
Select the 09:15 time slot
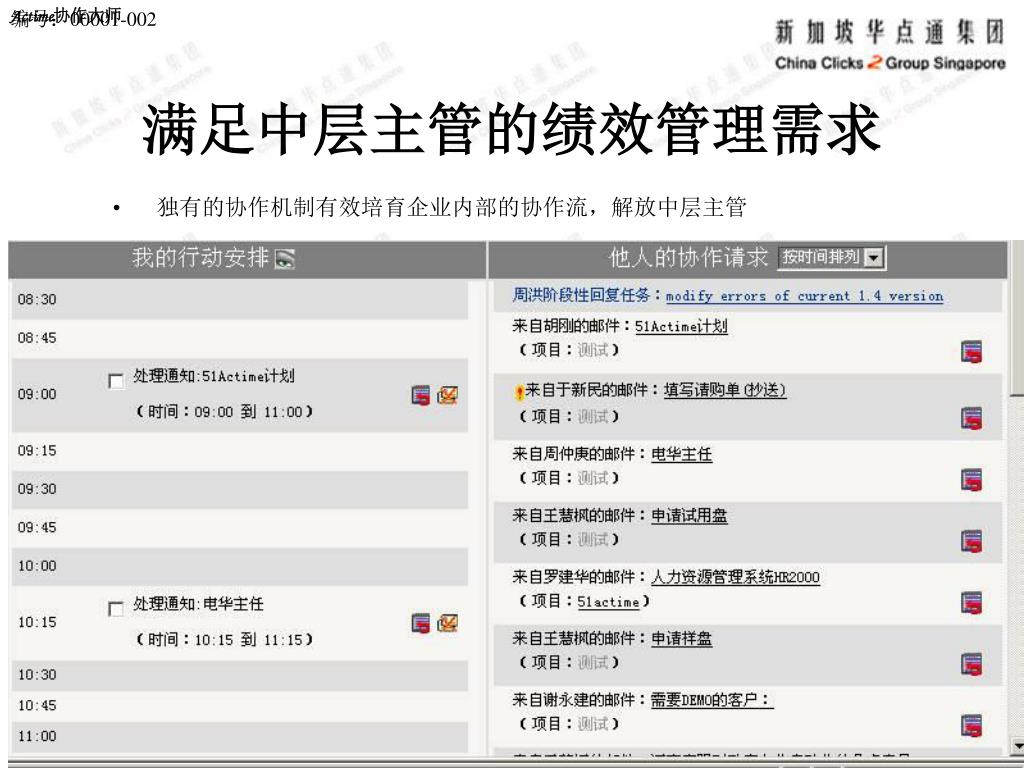click(240, 451)
